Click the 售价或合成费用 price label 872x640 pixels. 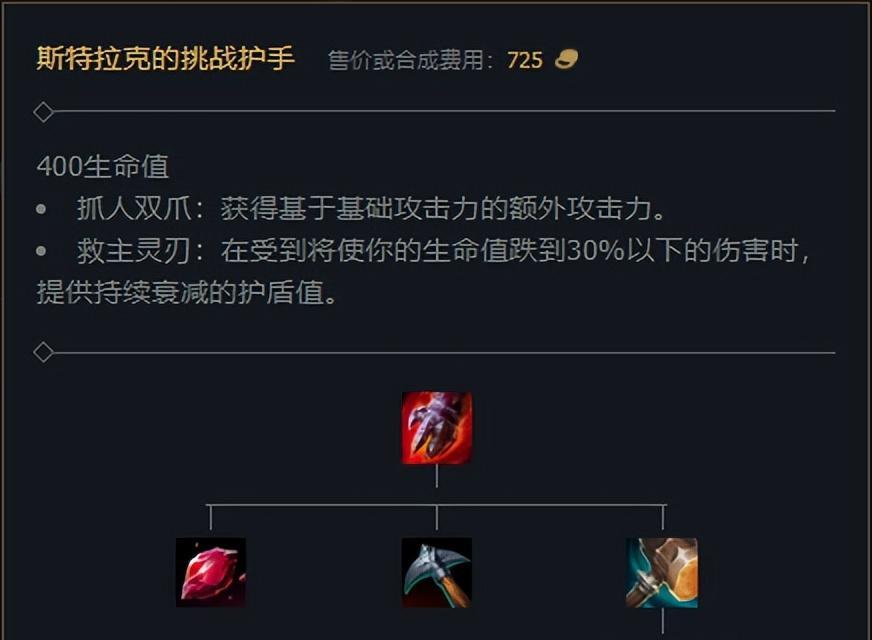[x=405, y=60]
